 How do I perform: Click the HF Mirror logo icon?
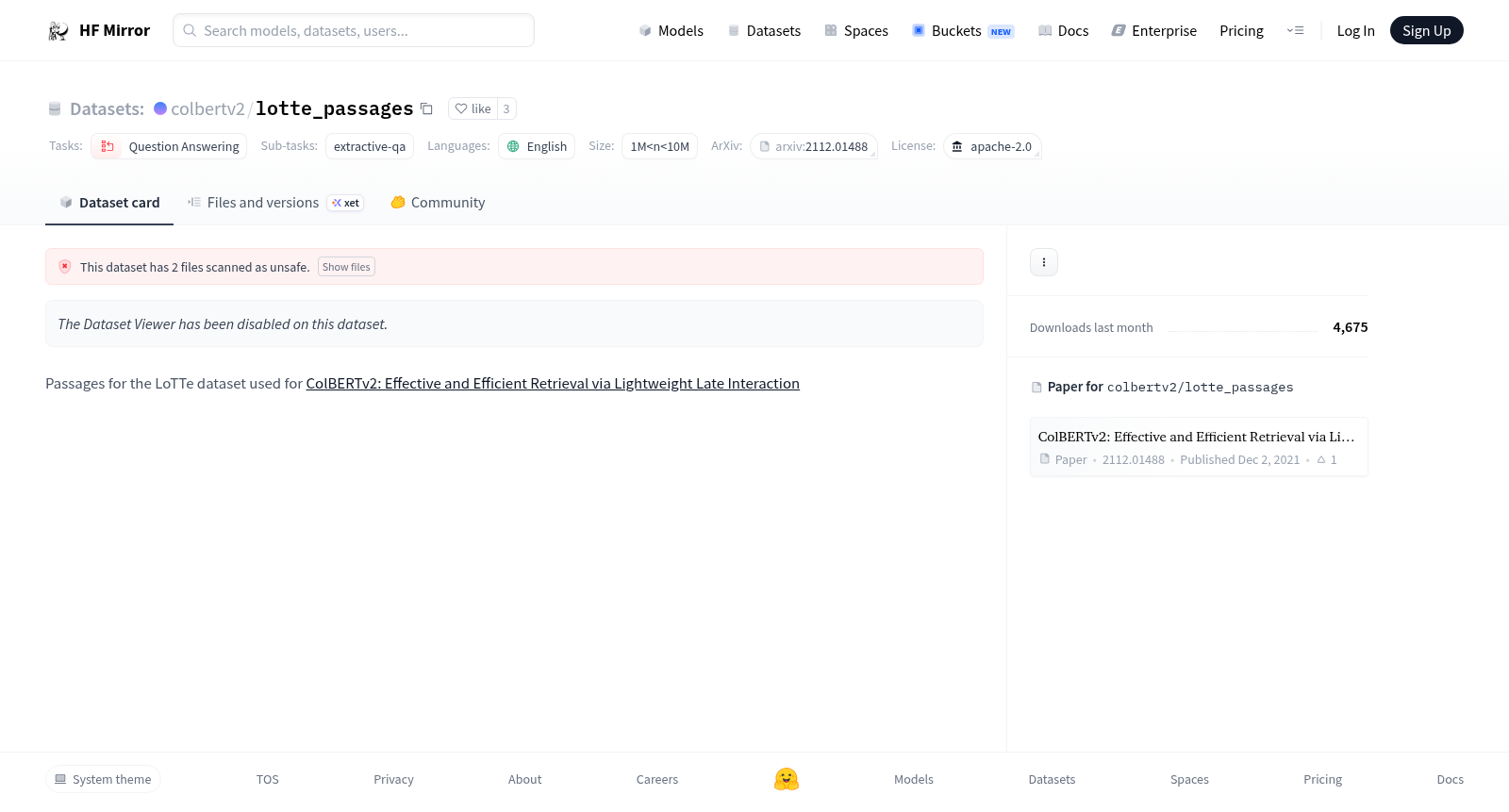pos(58,31)
